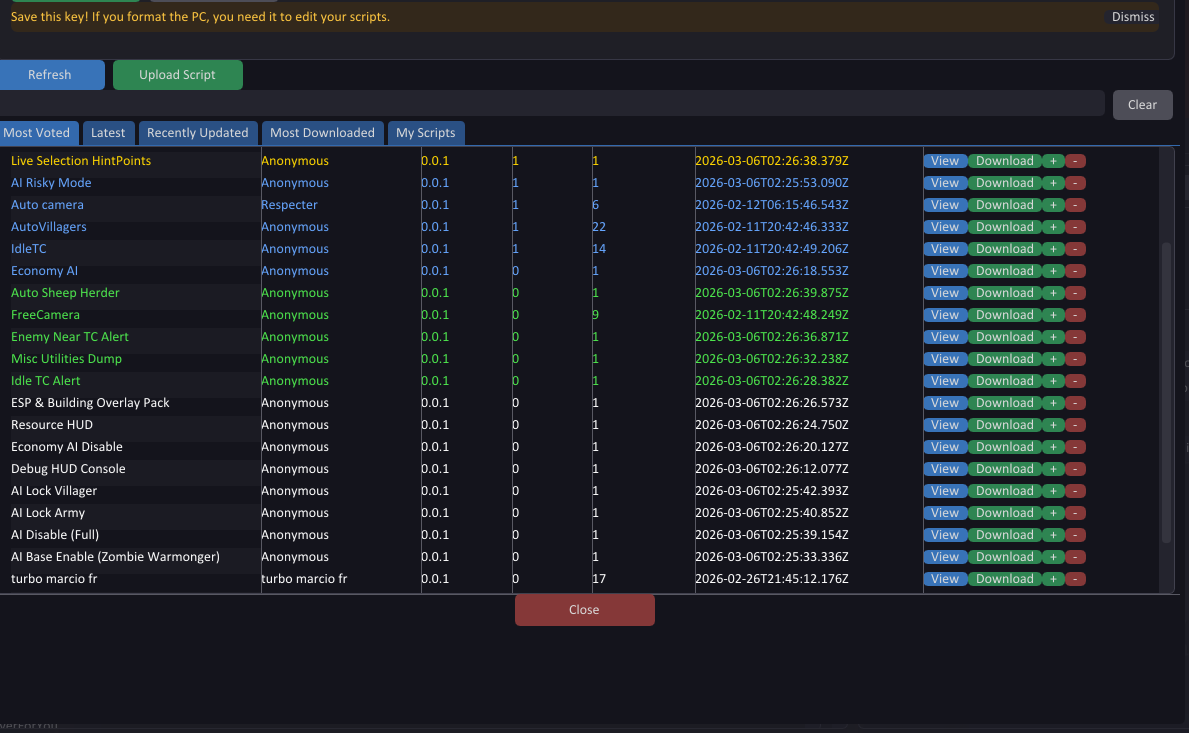
Task: Click the script list vertical scrollbar
Action: (1165, 390)
